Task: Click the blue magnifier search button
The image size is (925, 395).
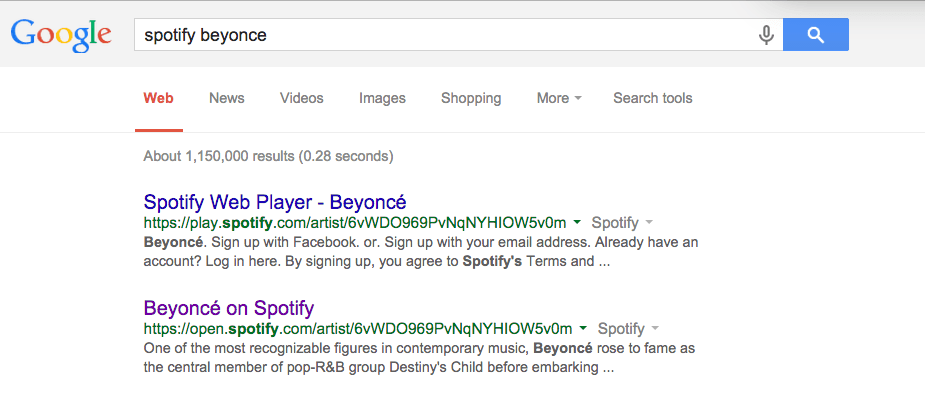Action: tap(816, 35)
